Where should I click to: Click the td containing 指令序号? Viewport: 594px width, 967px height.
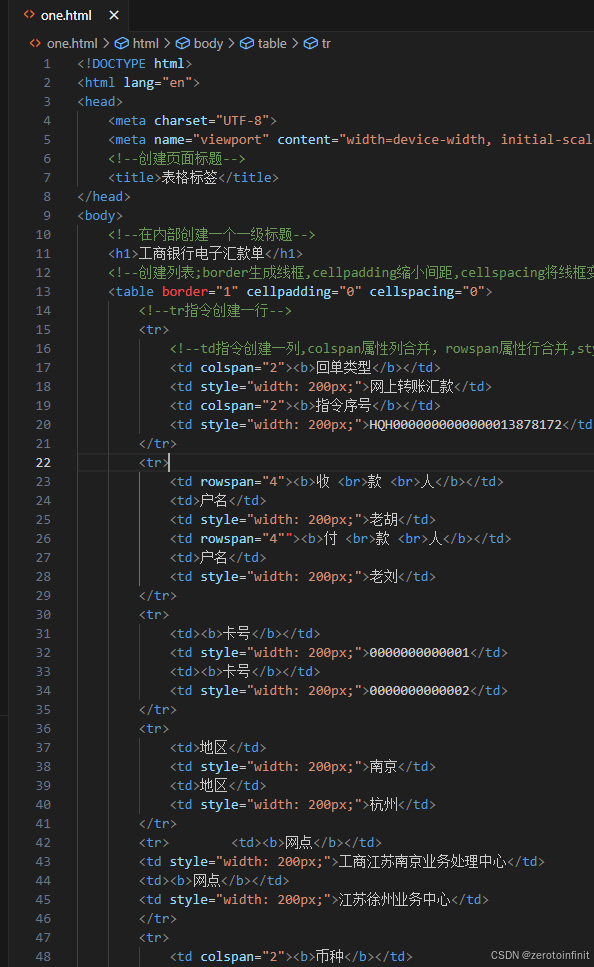point(305,406)
